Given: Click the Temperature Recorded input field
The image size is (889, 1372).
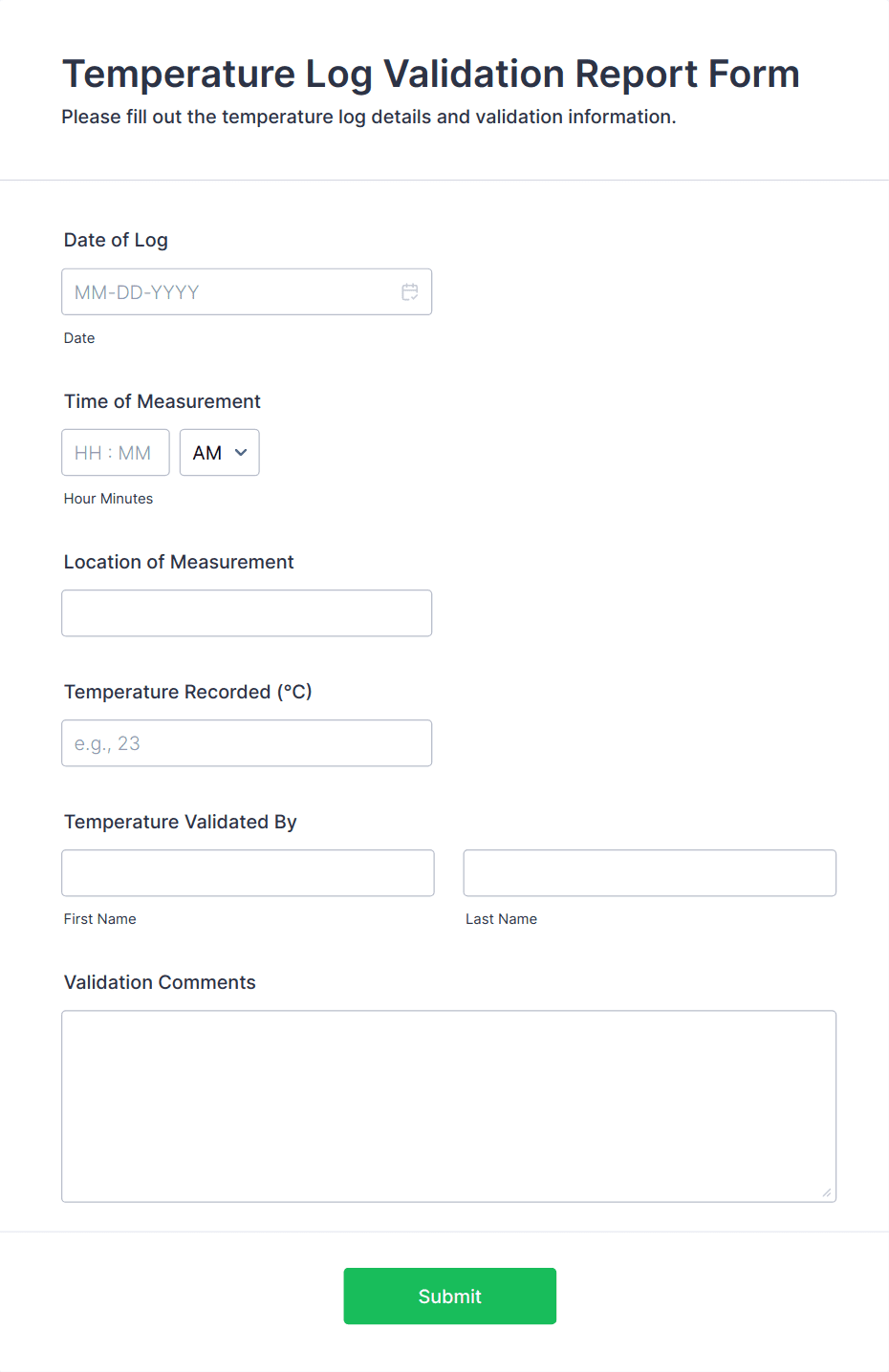Looking at the screenshot, I should click(247, 743).
